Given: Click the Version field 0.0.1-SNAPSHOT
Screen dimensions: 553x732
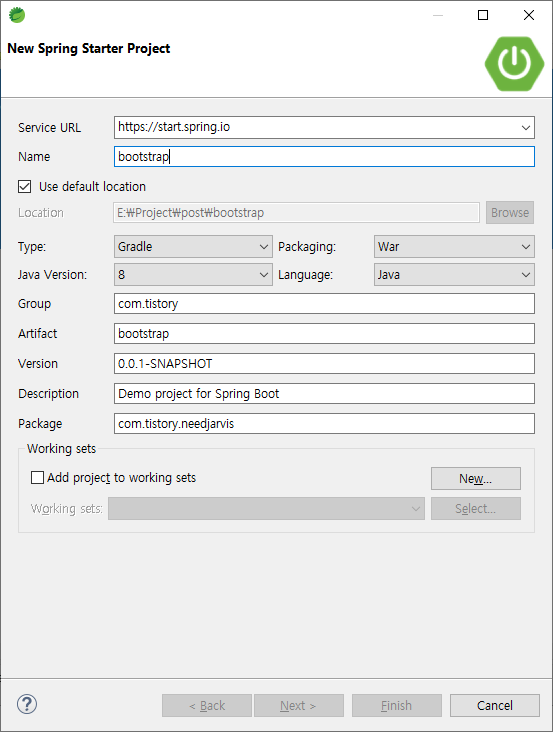Looking at the screenshot, I should tap(324, 364).
